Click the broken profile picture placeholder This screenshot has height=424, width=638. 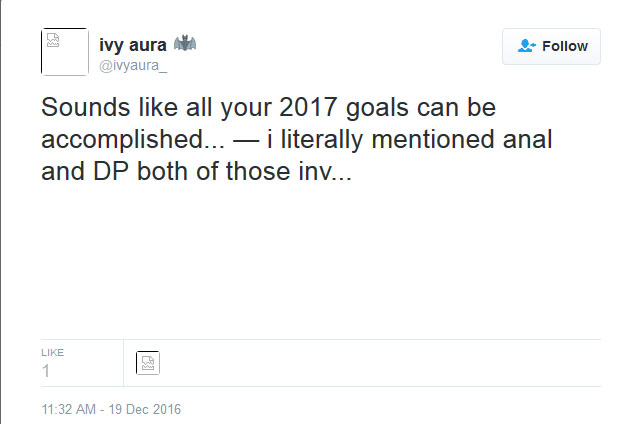click(53, 42)
